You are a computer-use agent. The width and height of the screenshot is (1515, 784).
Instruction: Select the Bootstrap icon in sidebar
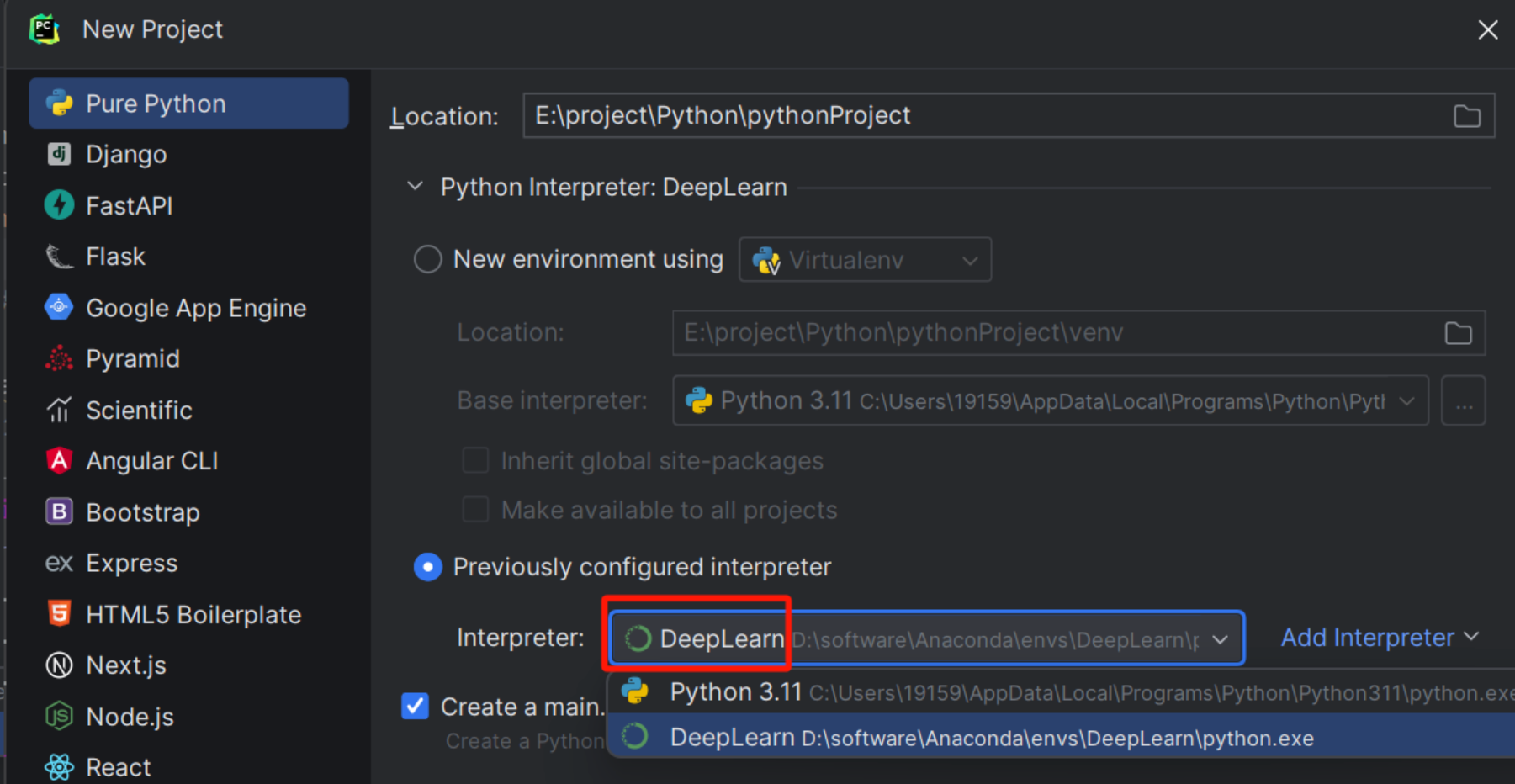[x=59, y=511]
